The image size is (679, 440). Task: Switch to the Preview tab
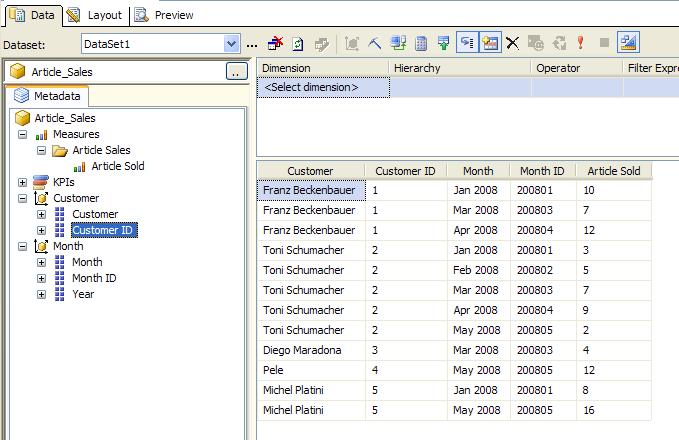(164, 15)
